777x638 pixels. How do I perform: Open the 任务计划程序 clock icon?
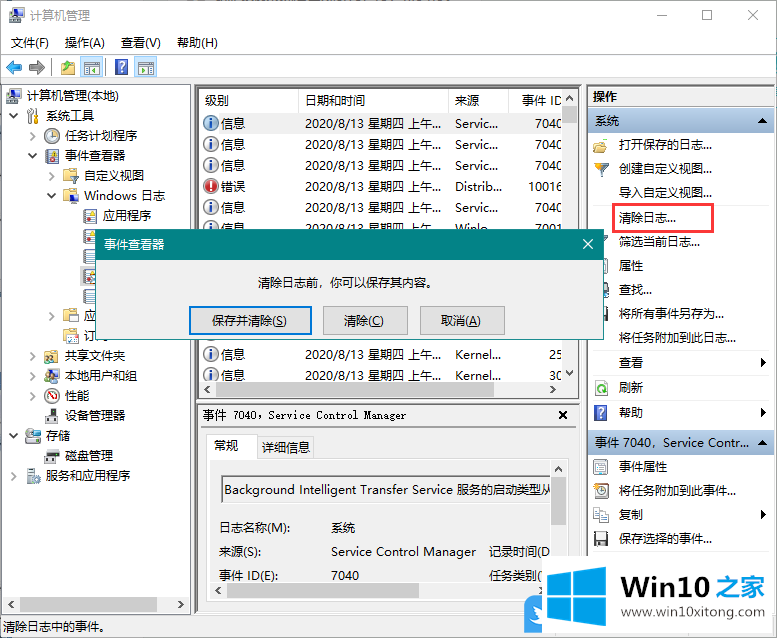[x=52, y=135]
